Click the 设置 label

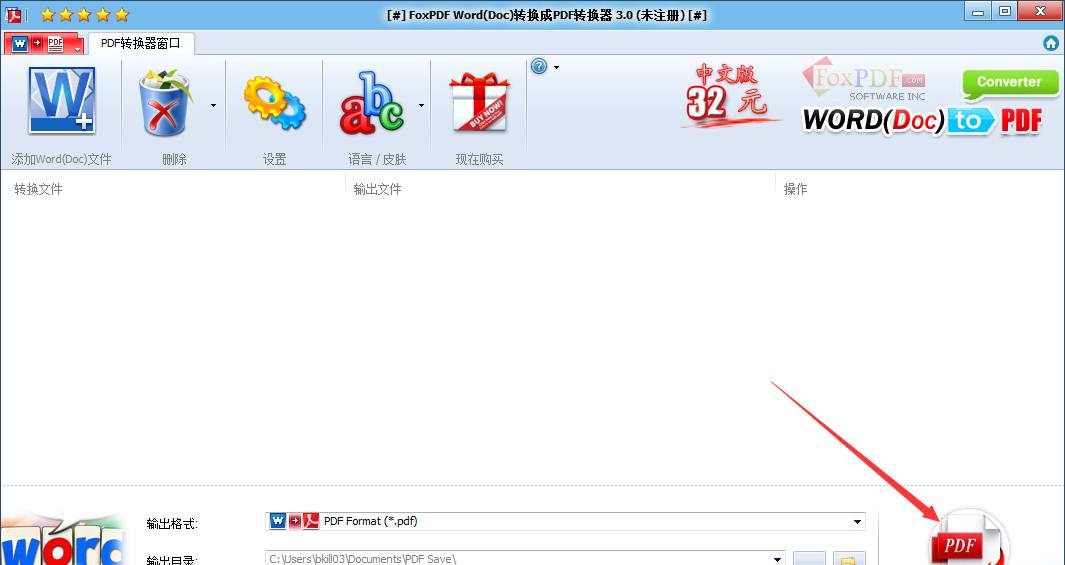click(274, 160)
